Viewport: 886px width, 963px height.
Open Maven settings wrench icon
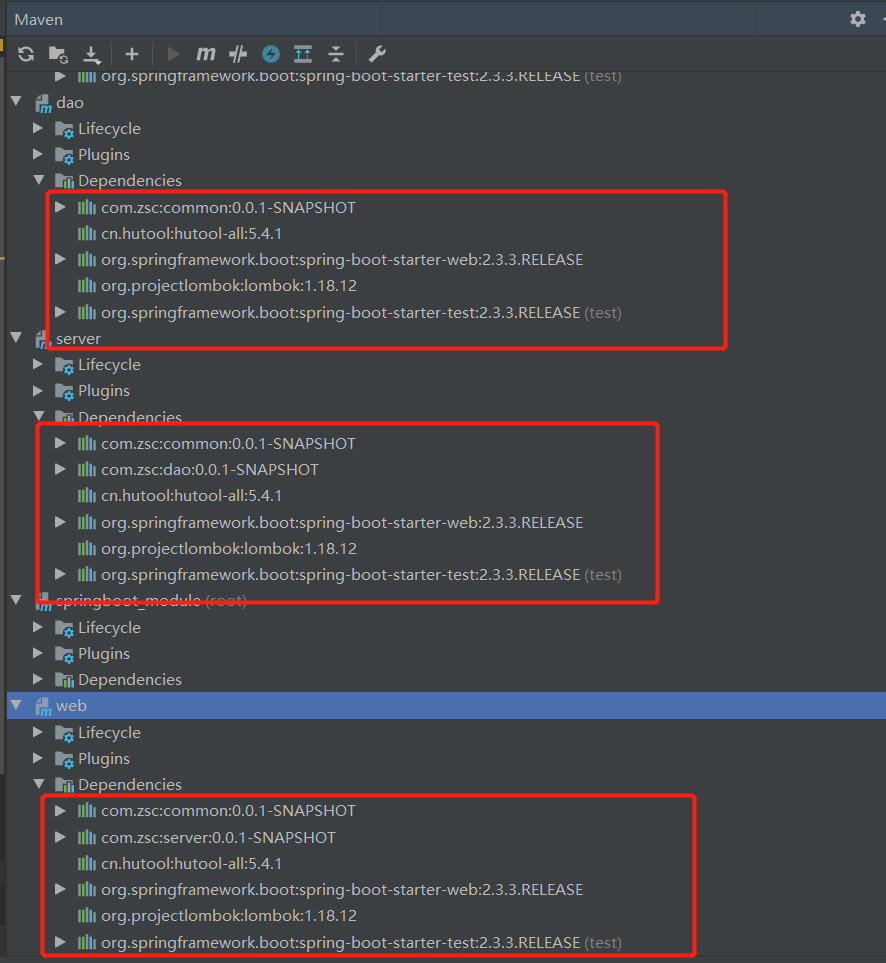click(x=377, y=54)
